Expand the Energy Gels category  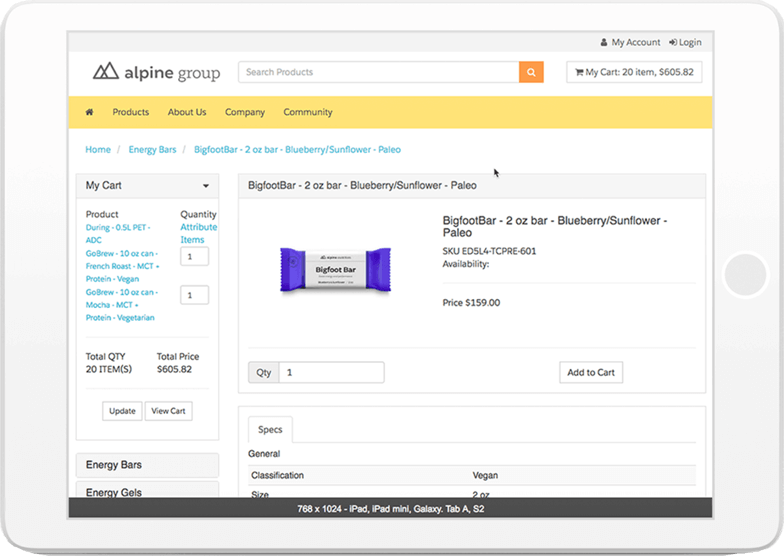tap(147, 490)
